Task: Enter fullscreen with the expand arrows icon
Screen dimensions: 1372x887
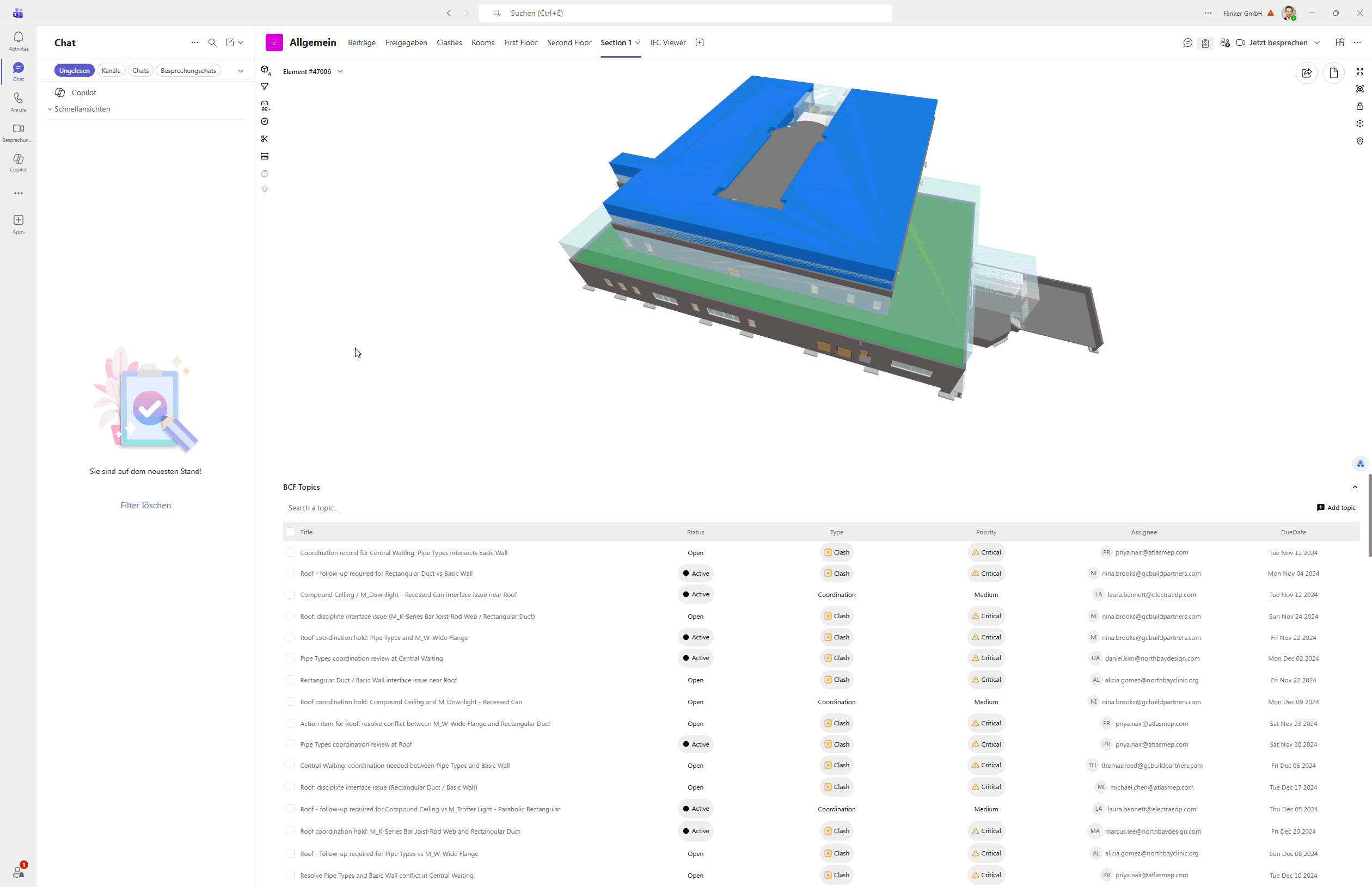Action: click(x=1360, y=71)
